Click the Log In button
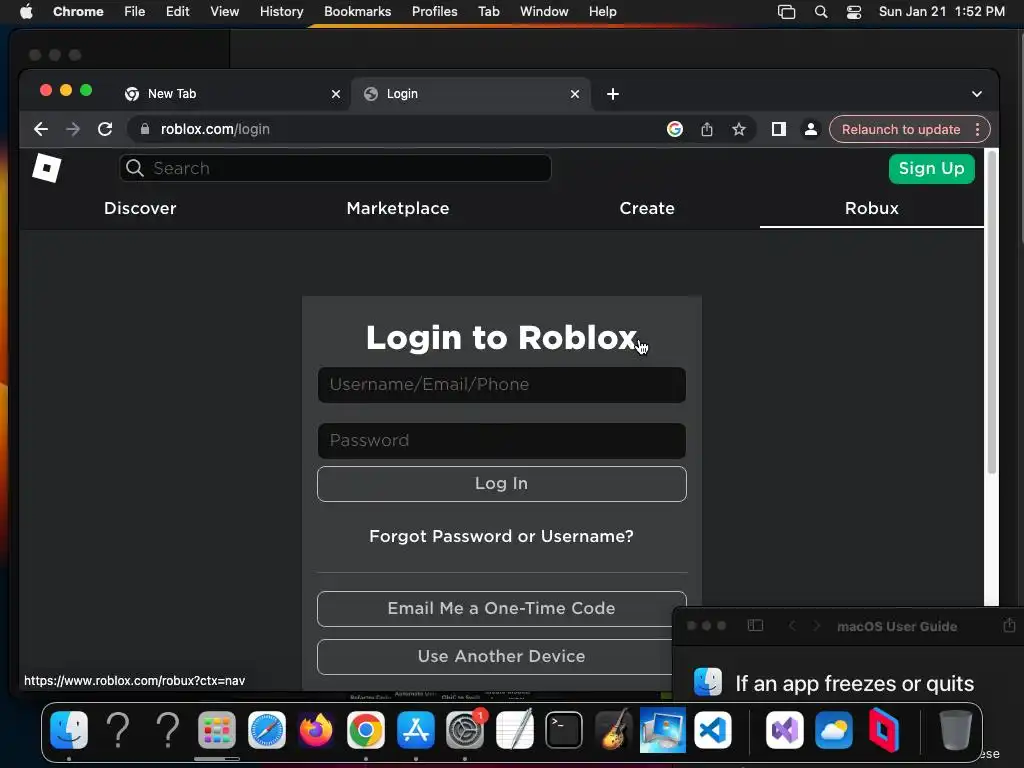 [x=502, y=484]
